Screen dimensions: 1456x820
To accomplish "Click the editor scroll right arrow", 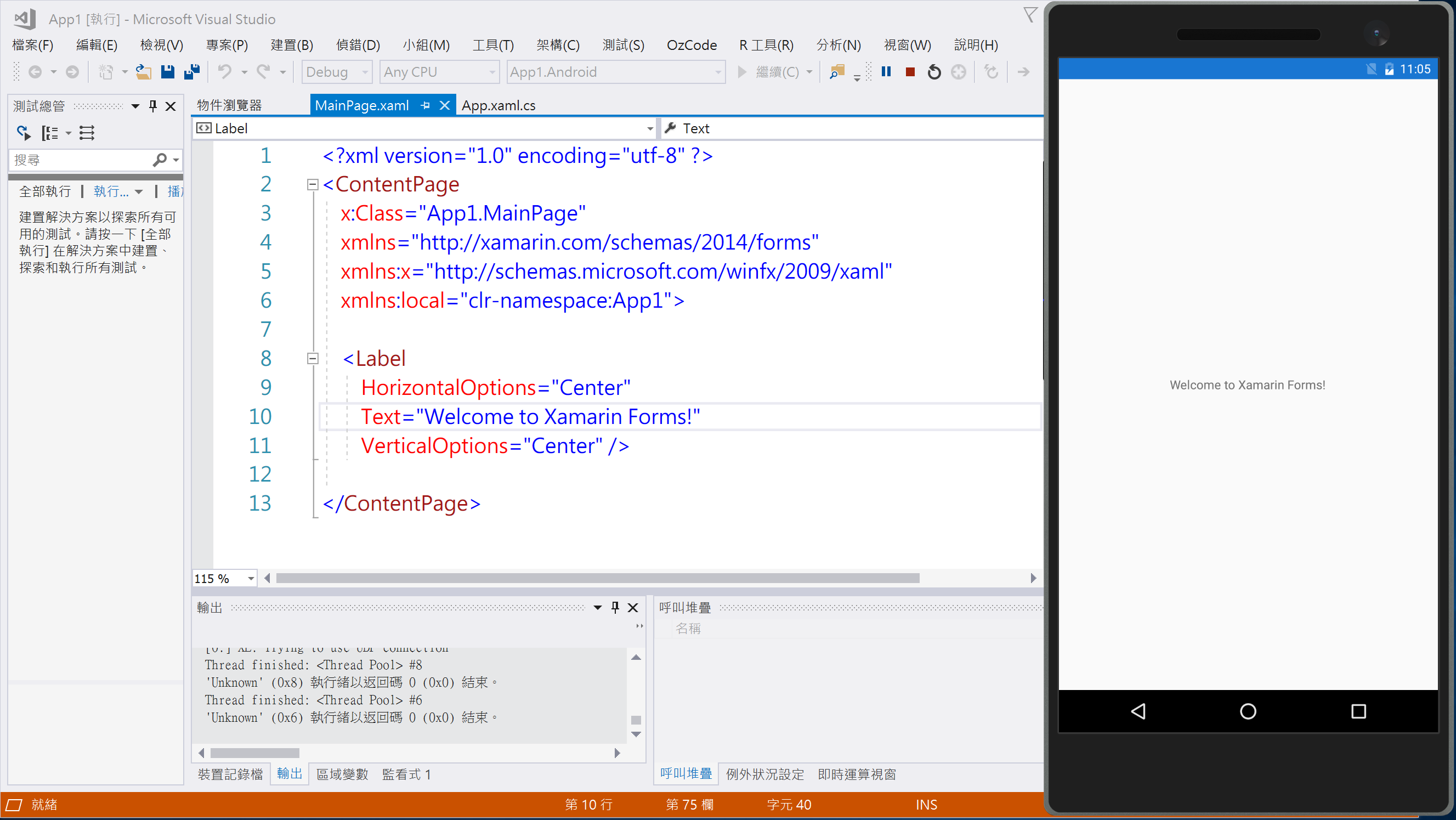I will [x=1033, y=578].
